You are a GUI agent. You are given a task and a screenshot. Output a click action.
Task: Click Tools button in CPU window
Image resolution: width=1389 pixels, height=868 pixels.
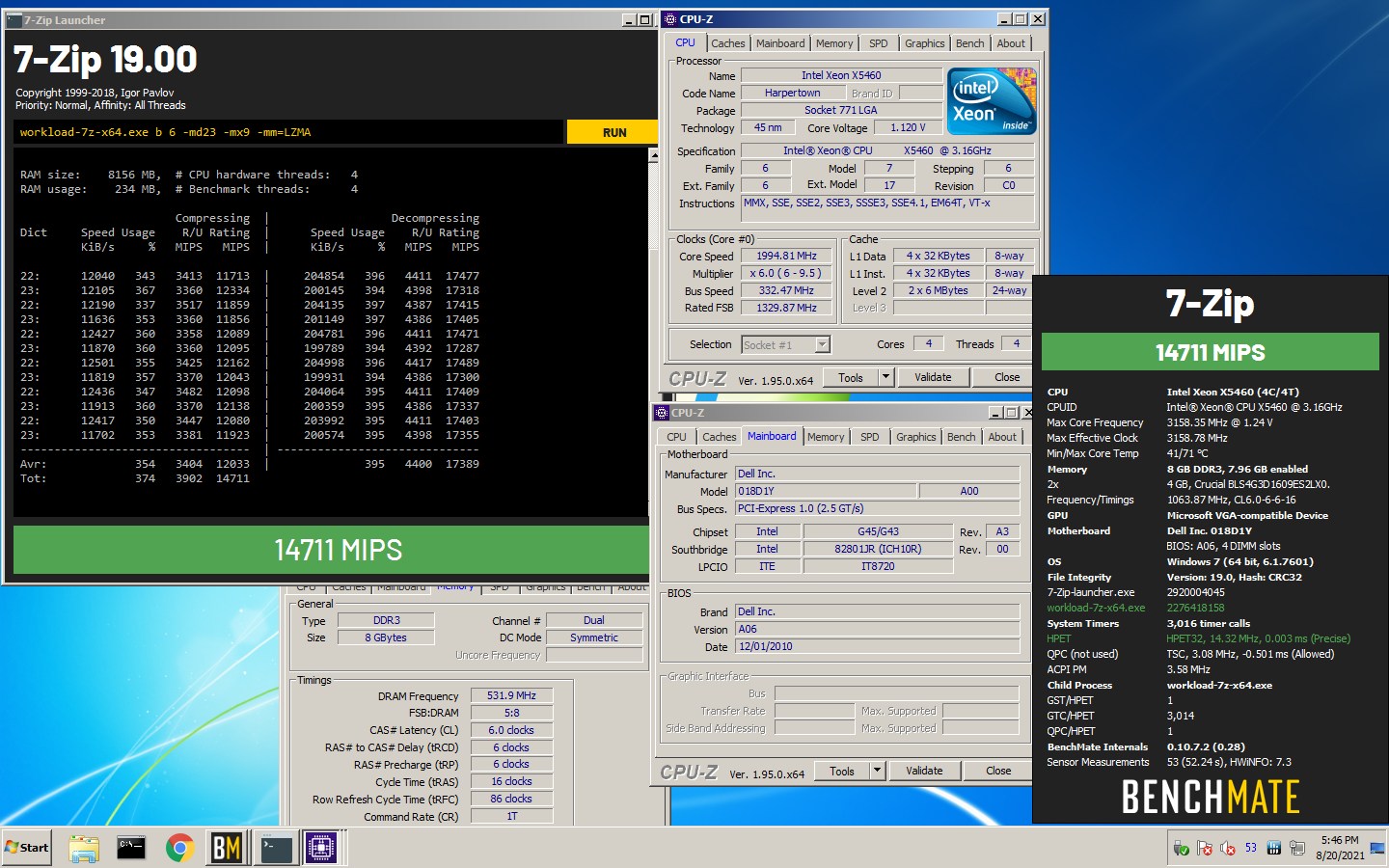point(851,378)
